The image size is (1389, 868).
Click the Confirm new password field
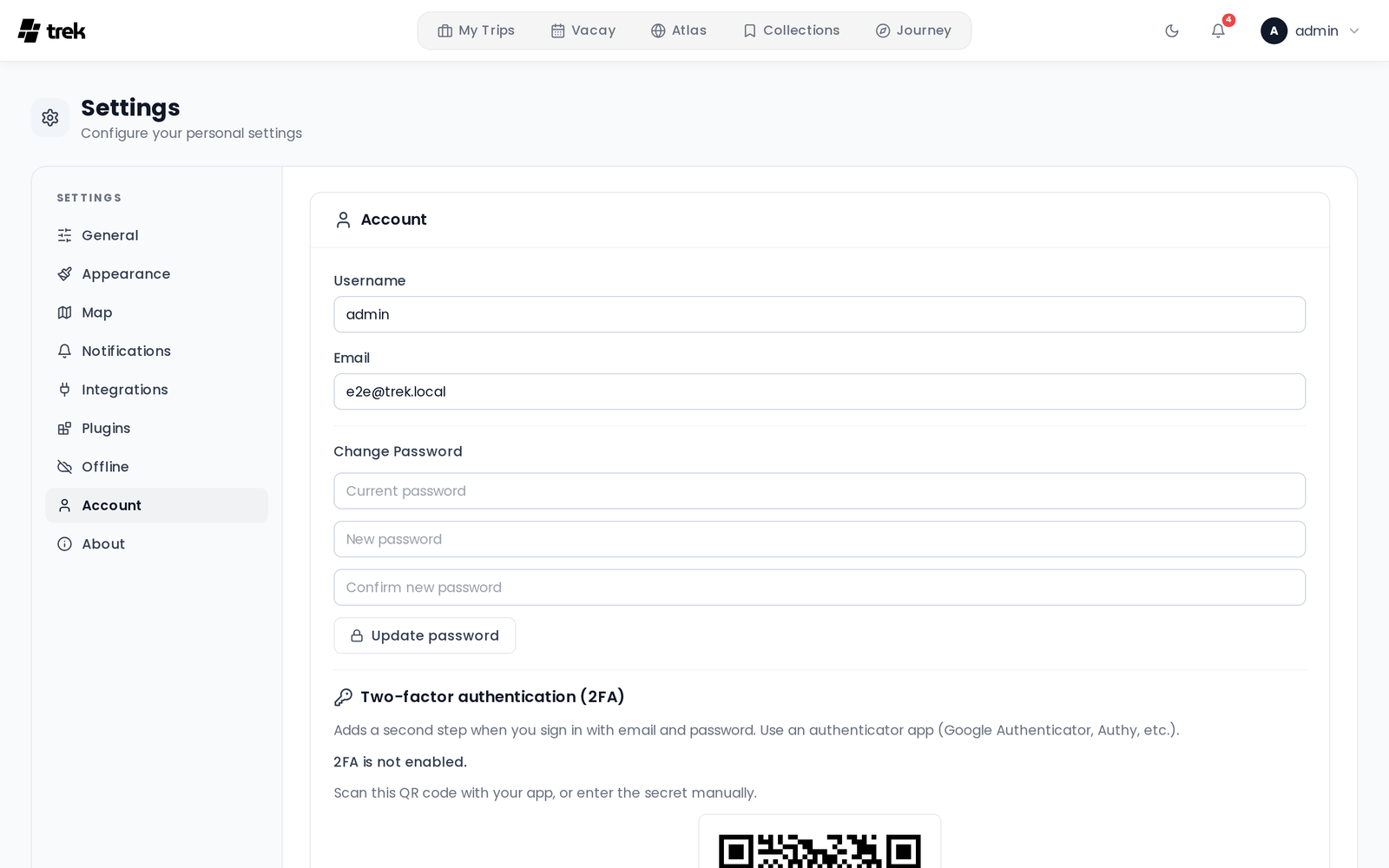820,588
